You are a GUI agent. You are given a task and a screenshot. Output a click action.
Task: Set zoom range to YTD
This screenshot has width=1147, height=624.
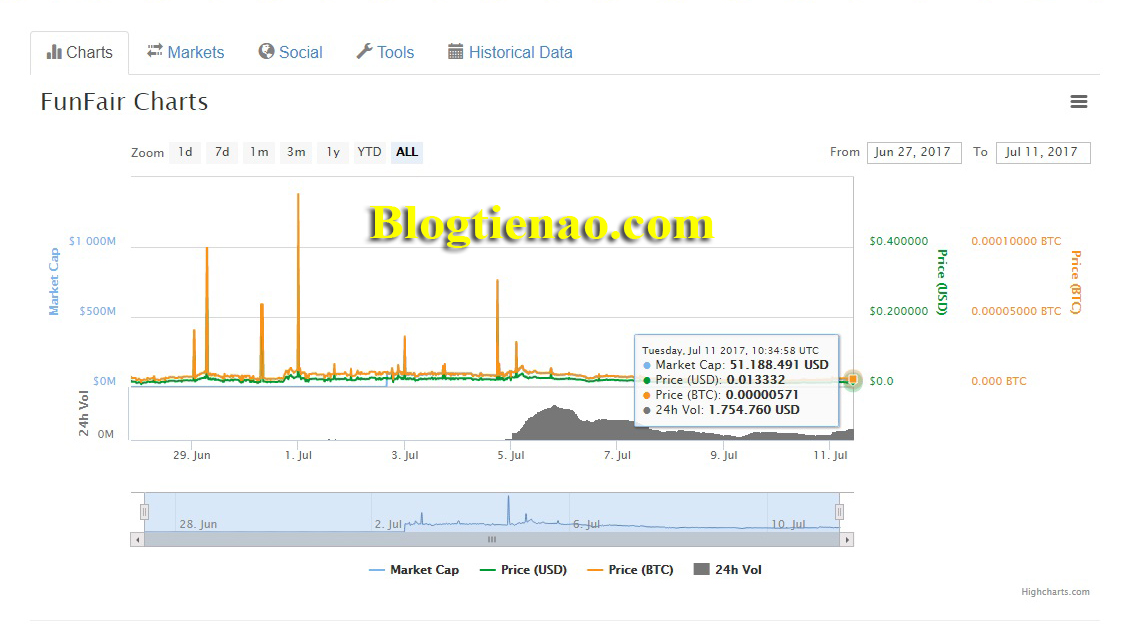[369, 152]
